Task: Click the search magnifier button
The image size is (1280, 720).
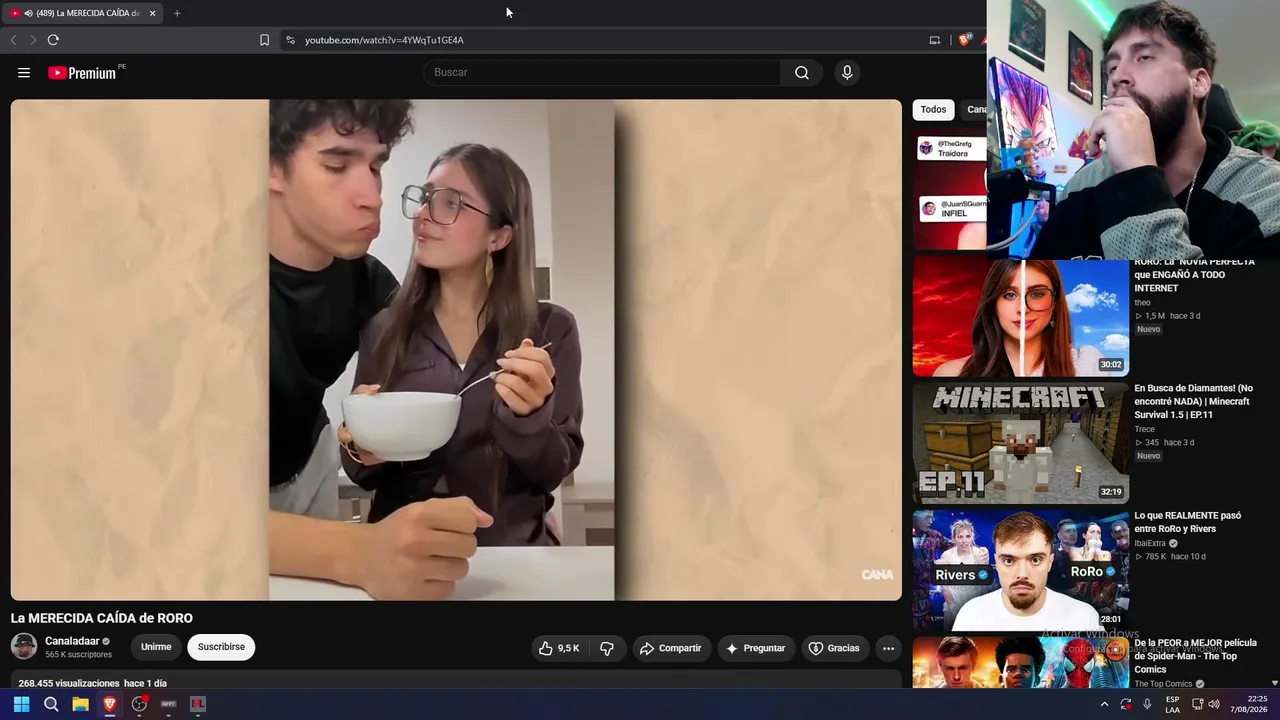Action: coord(802,73)
